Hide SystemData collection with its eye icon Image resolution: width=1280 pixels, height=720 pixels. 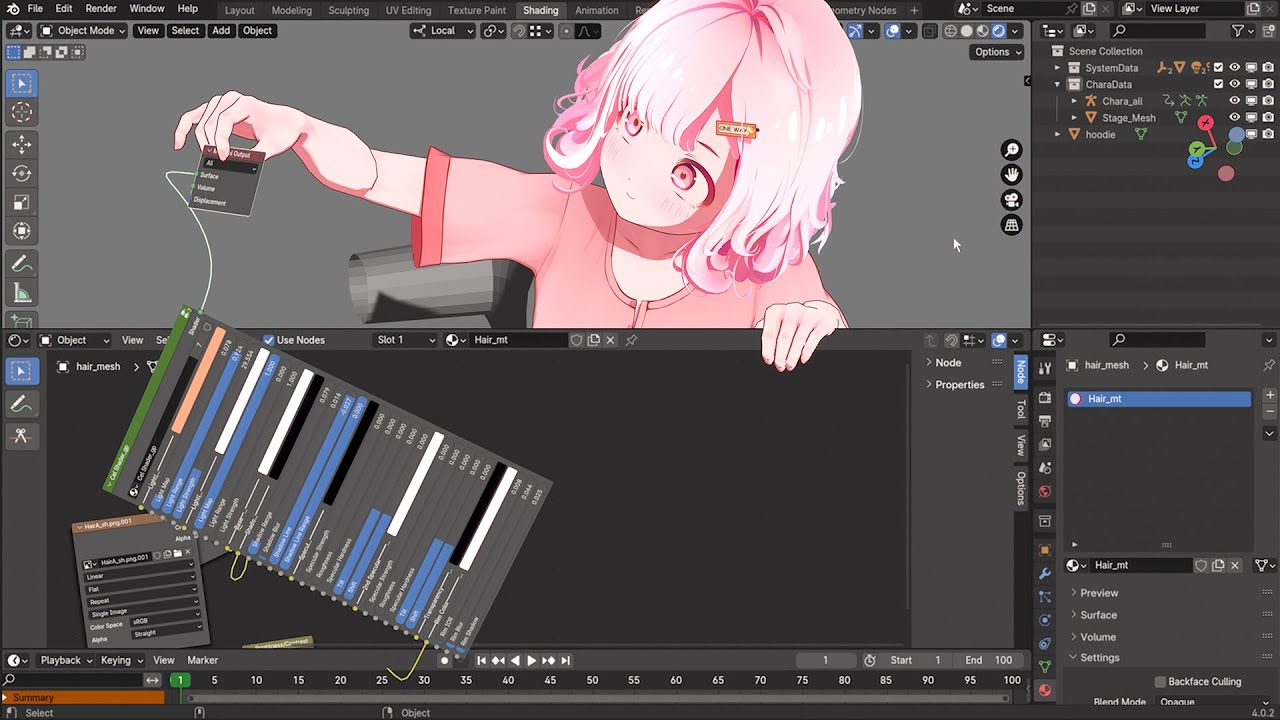coord(1235,68)
